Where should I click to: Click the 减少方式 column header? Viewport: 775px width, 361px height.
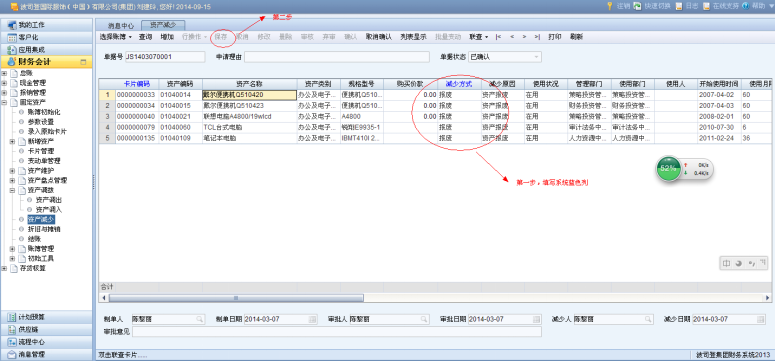pos(459,84)
